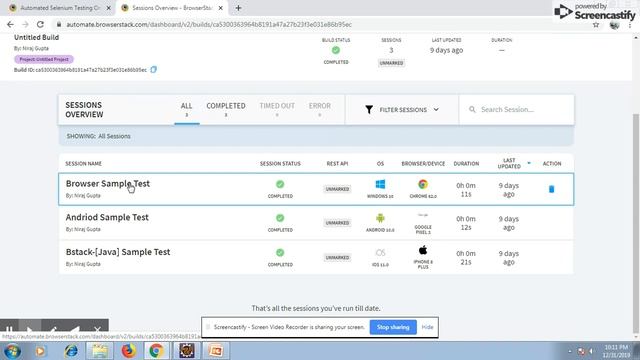
Task: Click the completed check icon for Andriod Sample Test
Action: [280, 218]
